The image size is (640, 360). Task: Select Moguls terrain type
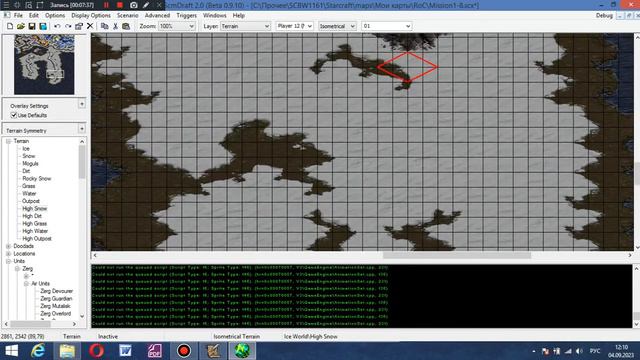click(30, 163)
